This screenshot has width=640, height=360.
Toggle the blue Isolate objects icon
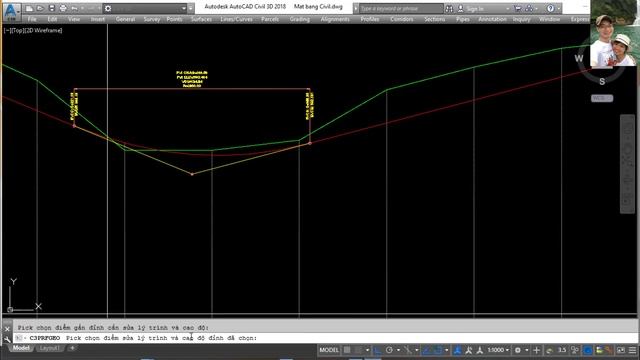point(588,350)
